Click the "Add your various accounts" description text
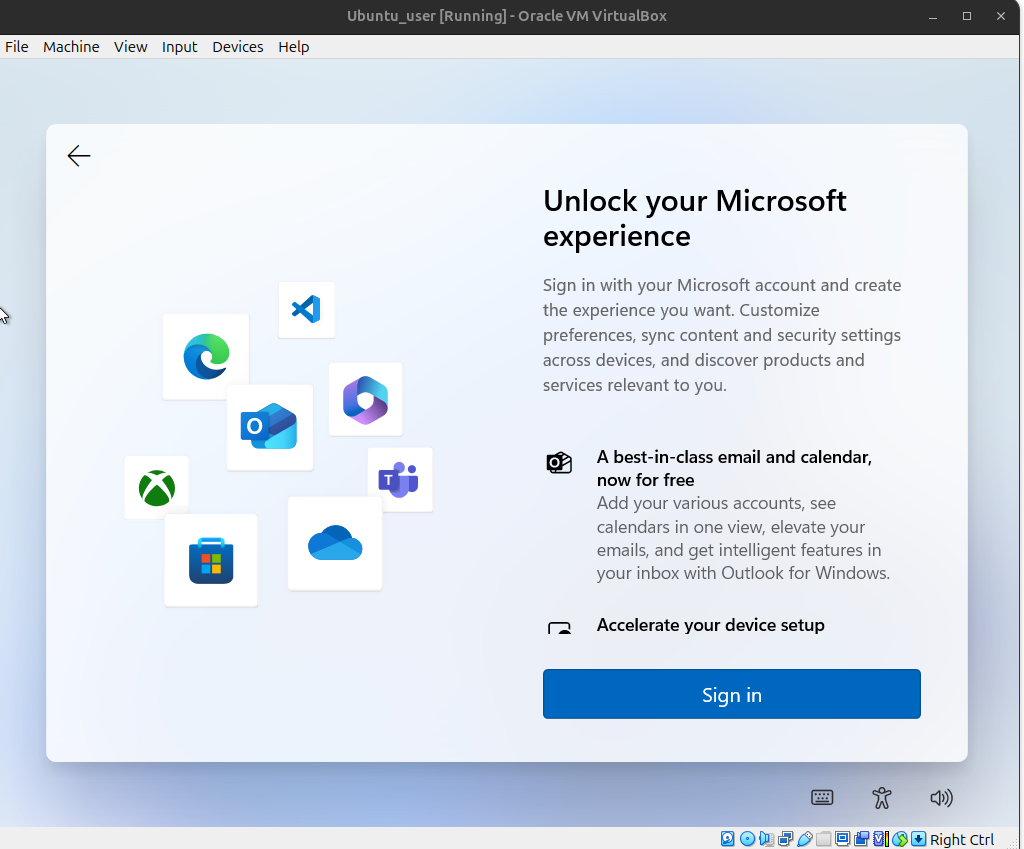Viewport: 1024px width, 849px height. pyautogui.click(x=743, y=538)
